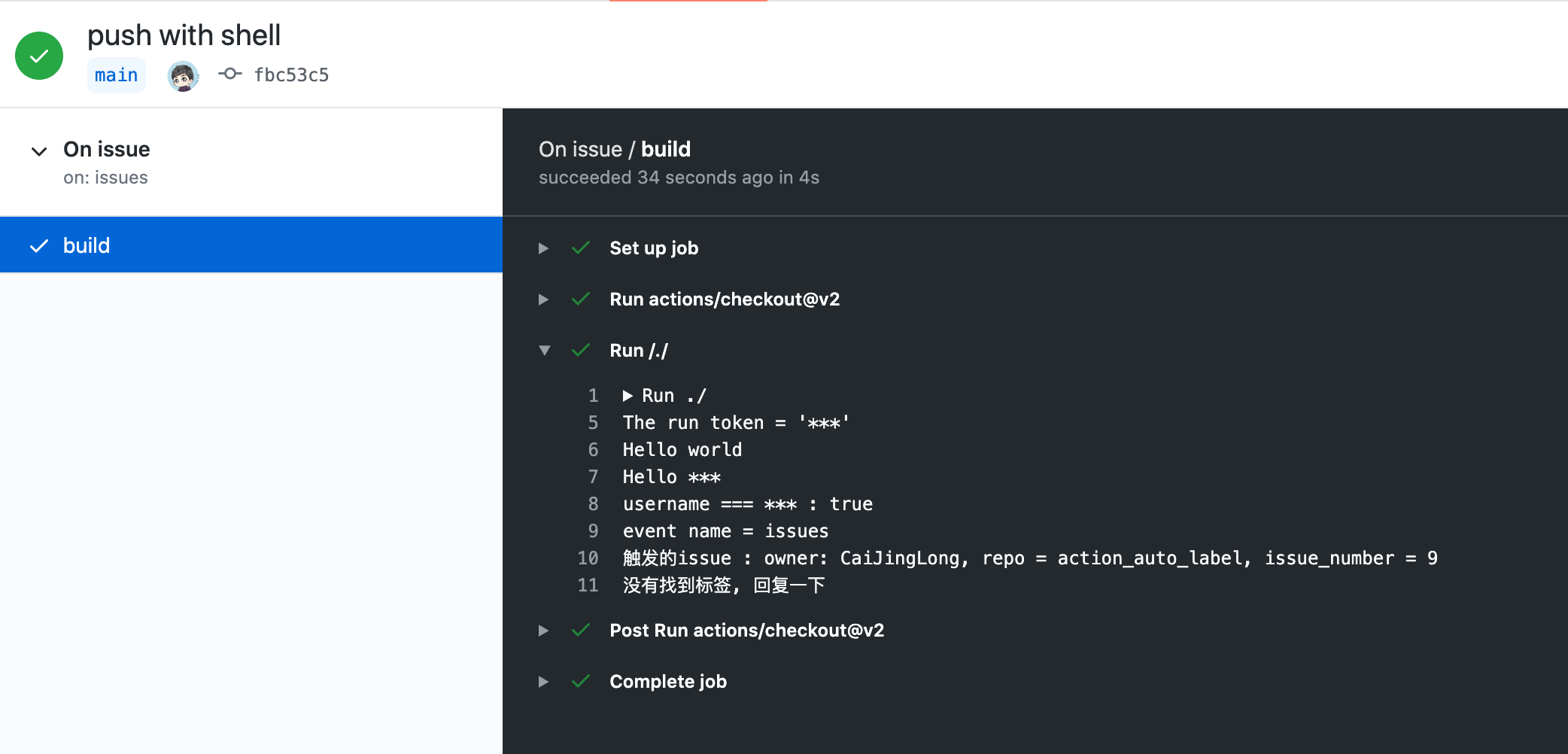Click the green workflow success status icon

click(x=39, y=56)
